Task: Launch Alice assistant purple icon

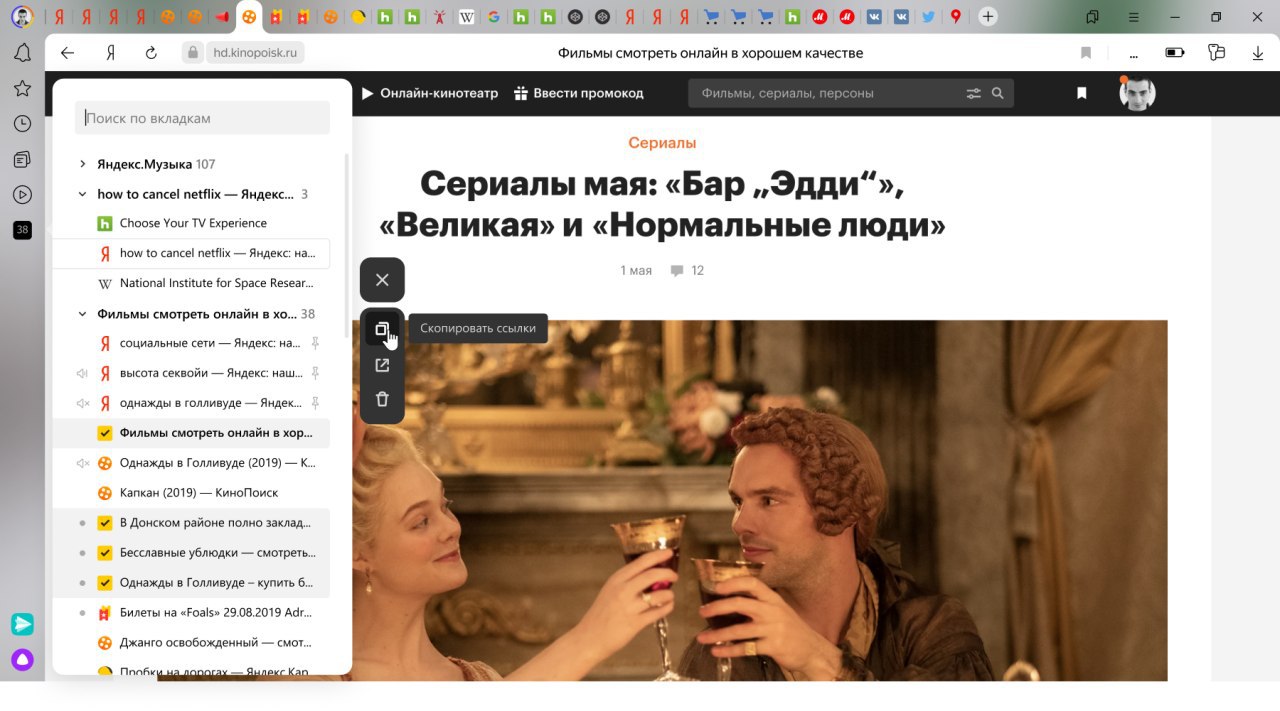Action: 22,659
